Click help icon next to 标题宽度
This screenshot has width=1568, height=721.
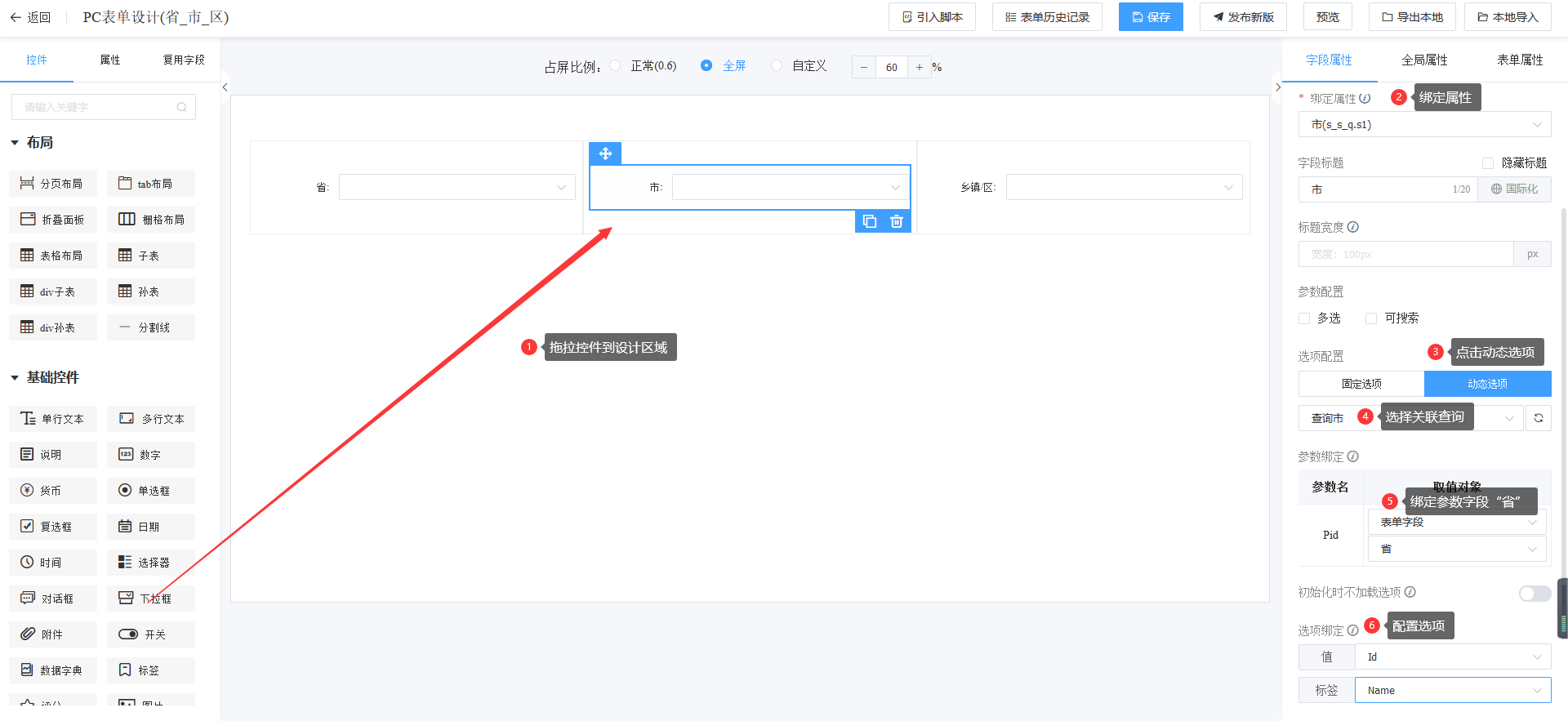coord(1353,227)
